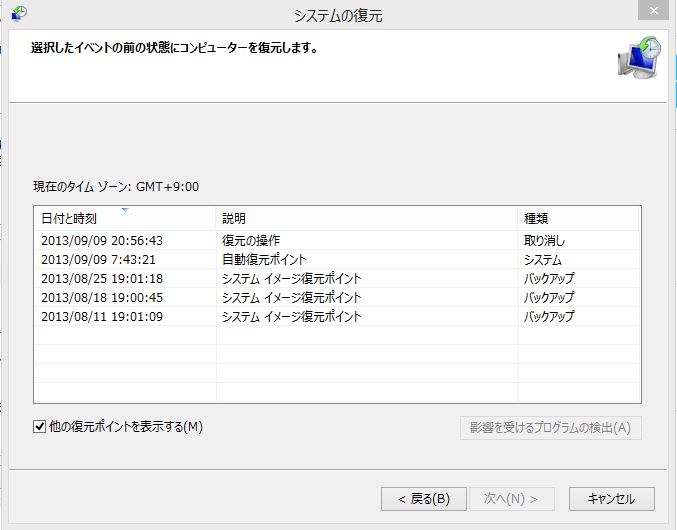Click the System Restore computer clock image
The width and height of the screenshot is (677, 530).
[638, 60]
